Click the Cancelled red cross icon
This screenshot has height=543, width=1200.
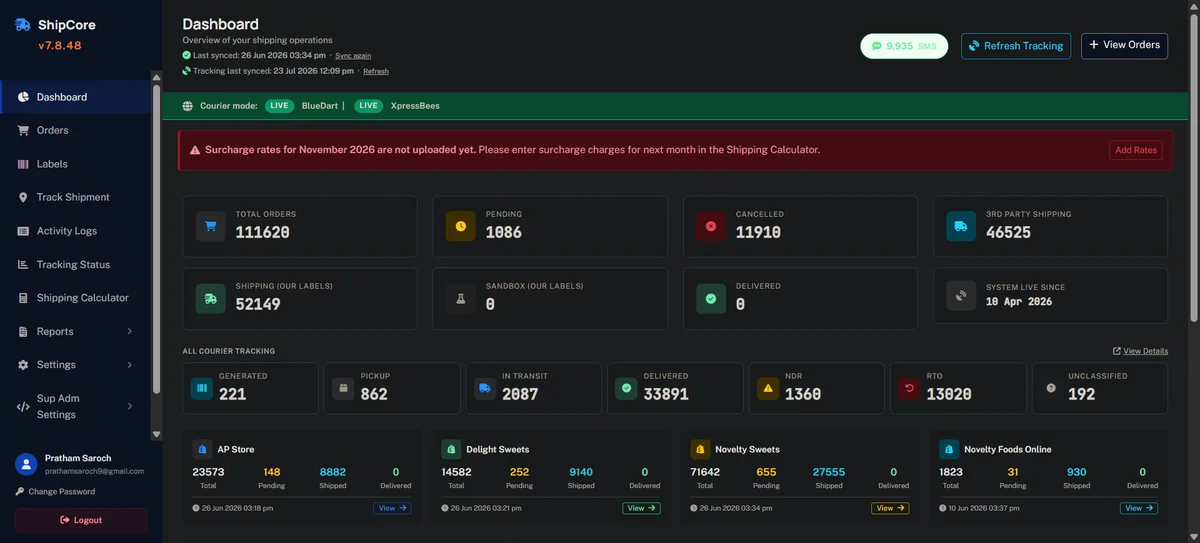point(711,226)
